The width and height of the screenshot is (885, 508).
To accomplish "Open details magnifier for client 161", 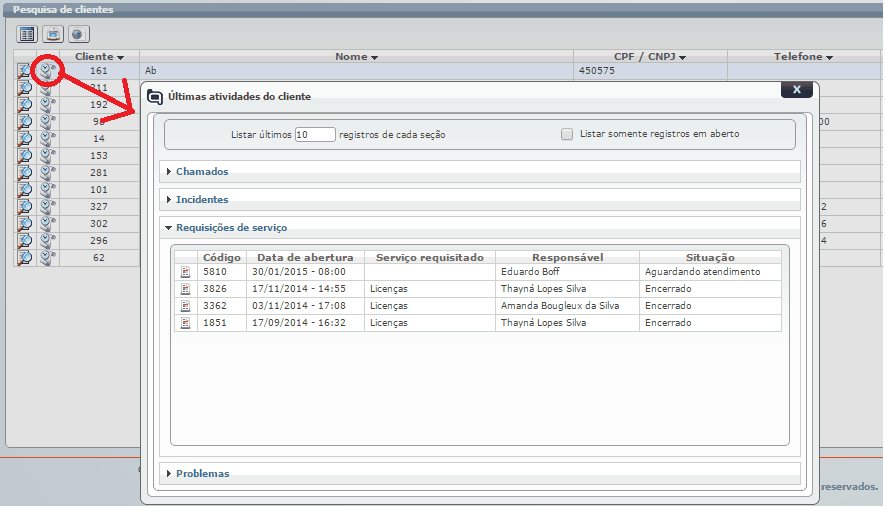I will coord(24,71).
